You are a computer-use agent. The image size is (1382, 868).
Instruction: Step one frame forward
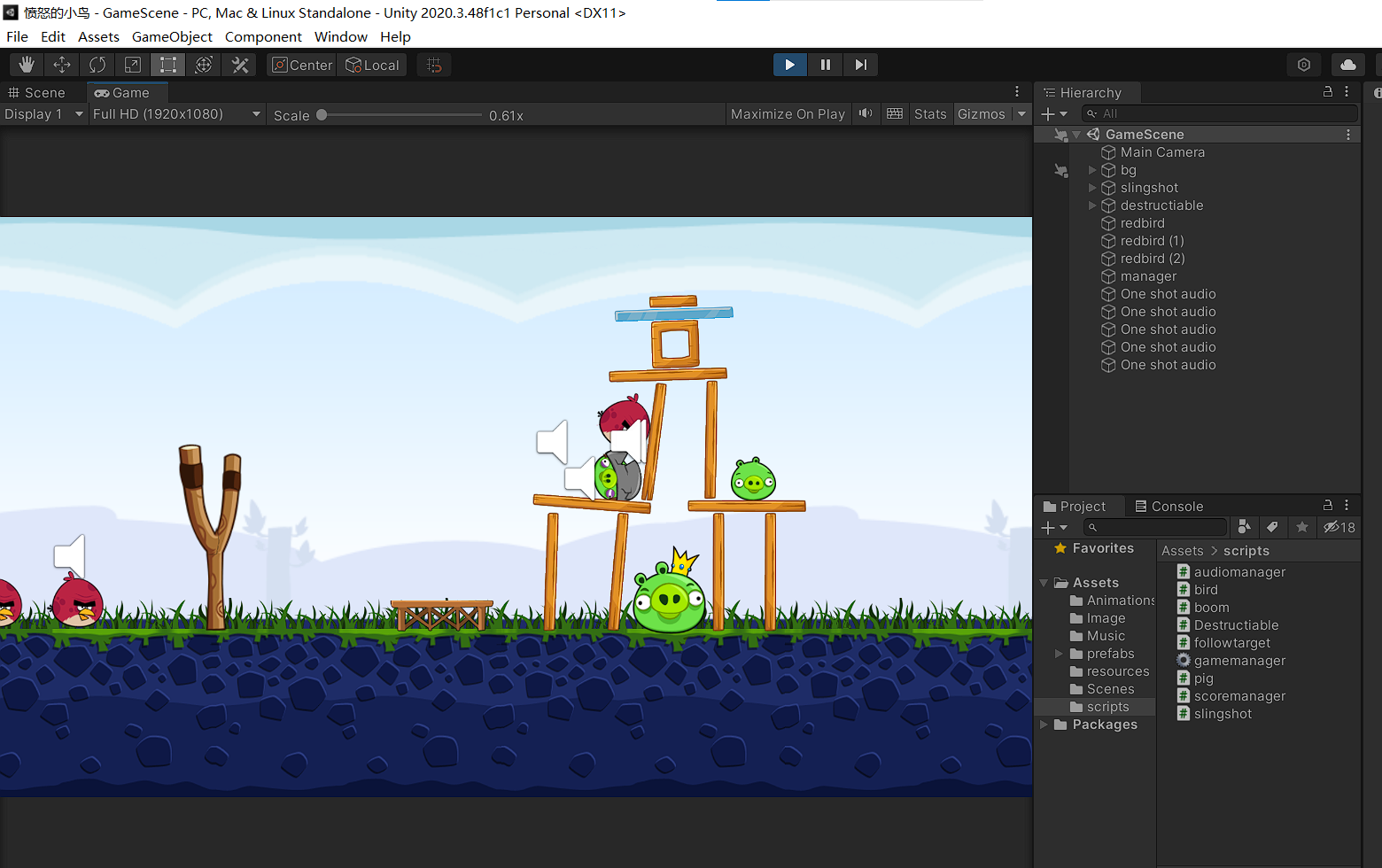pos(860,65)
